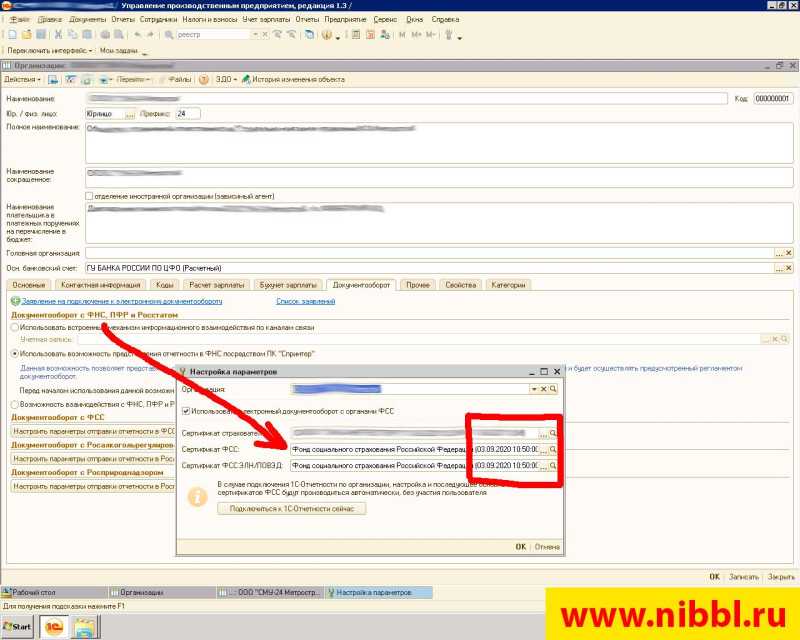Open the Документы menu
This screenshot has width=800, height=640.
tap(88, 19)
